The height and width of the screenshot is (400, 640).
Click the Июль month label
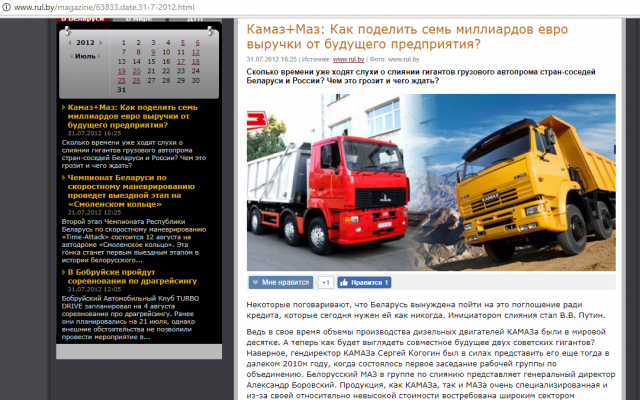pos(85,56)
